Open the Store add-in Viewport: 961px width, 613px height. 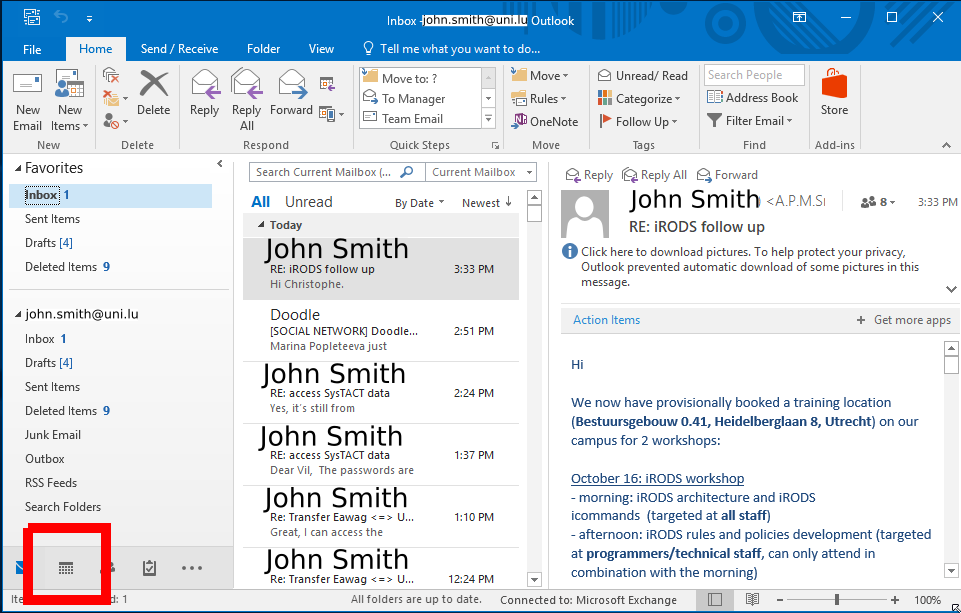click(834, 93)
